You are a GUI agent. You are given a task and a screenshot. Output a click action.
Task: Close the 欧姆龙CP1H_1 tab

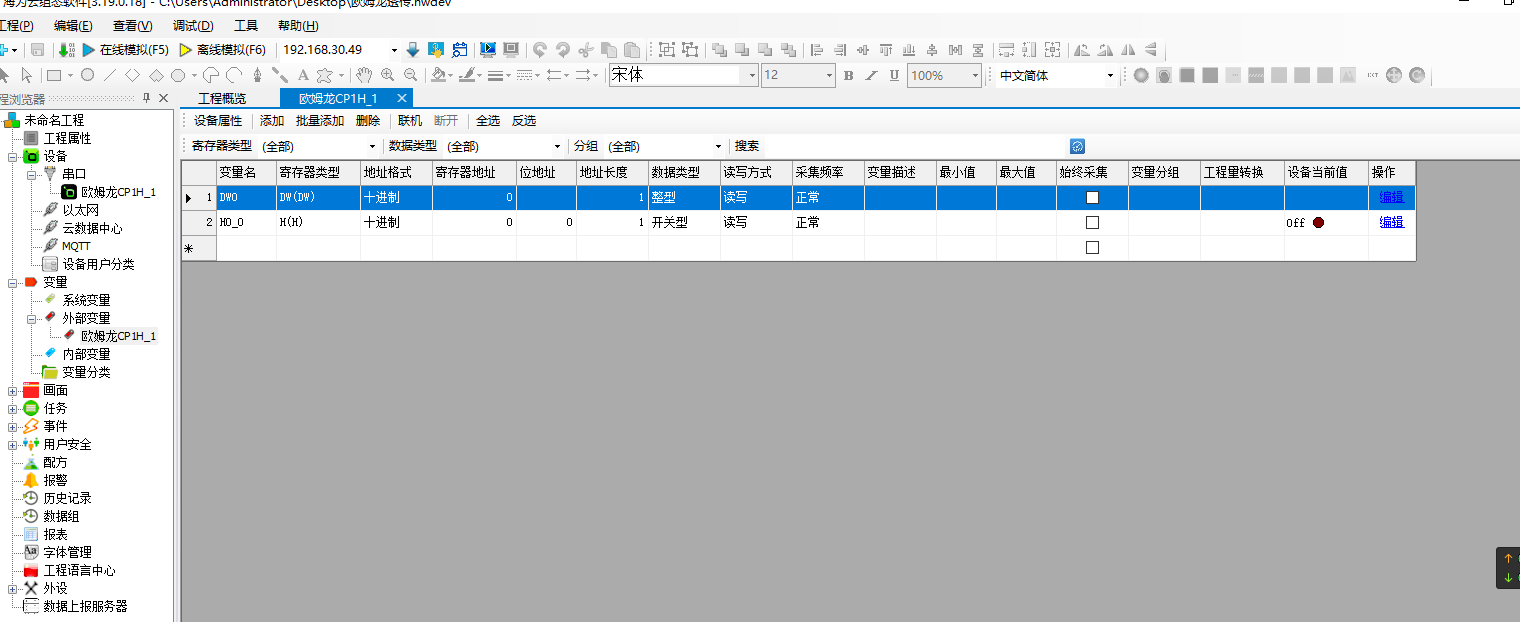[402, 98]
